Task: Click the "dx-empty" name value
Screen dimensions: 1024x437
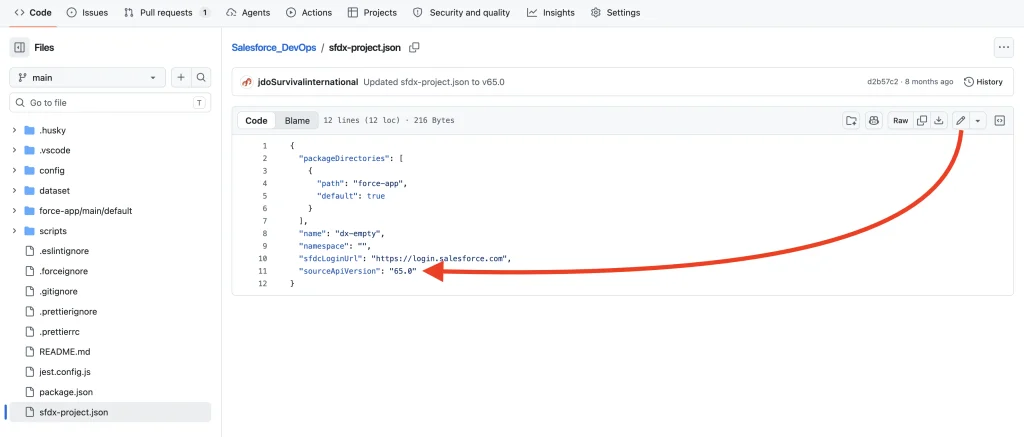Action: pos(357,233)
